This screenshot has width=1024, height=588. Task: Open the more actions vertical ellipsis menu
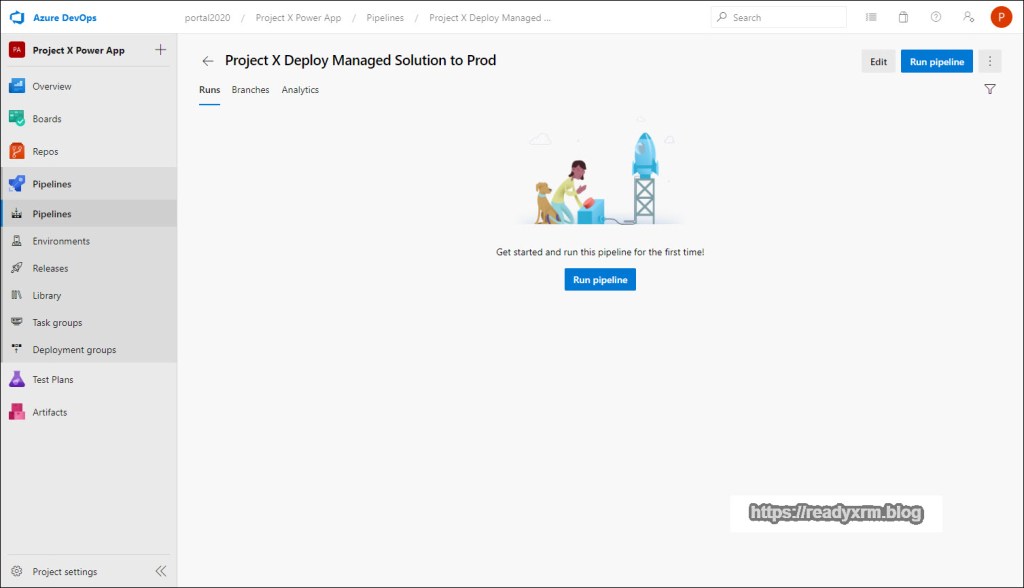point(990,62)
